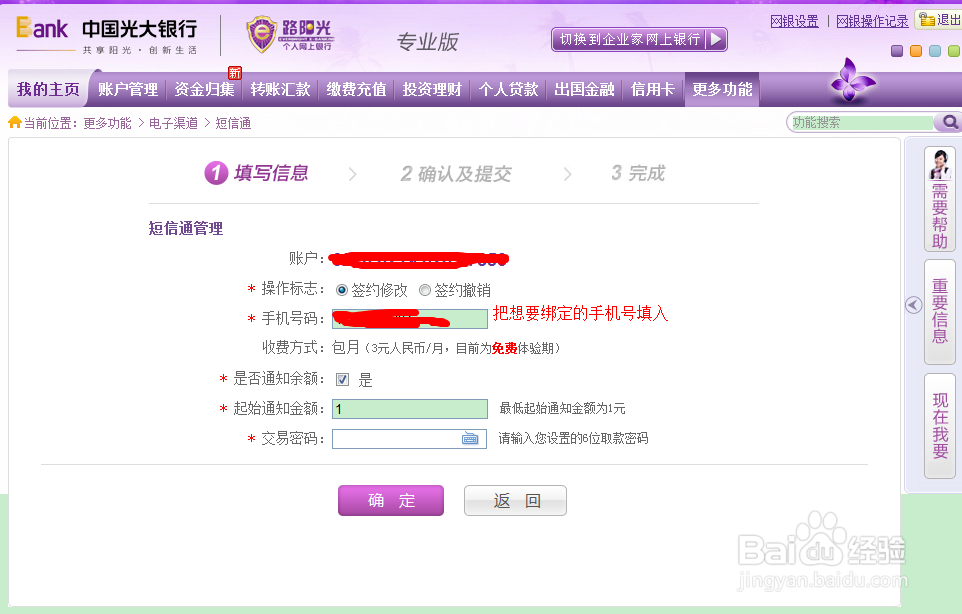The height and width of the screenshot is (614, 962).
Task: Click the 起始通知金额 input field
Action: tap(409, 408)
